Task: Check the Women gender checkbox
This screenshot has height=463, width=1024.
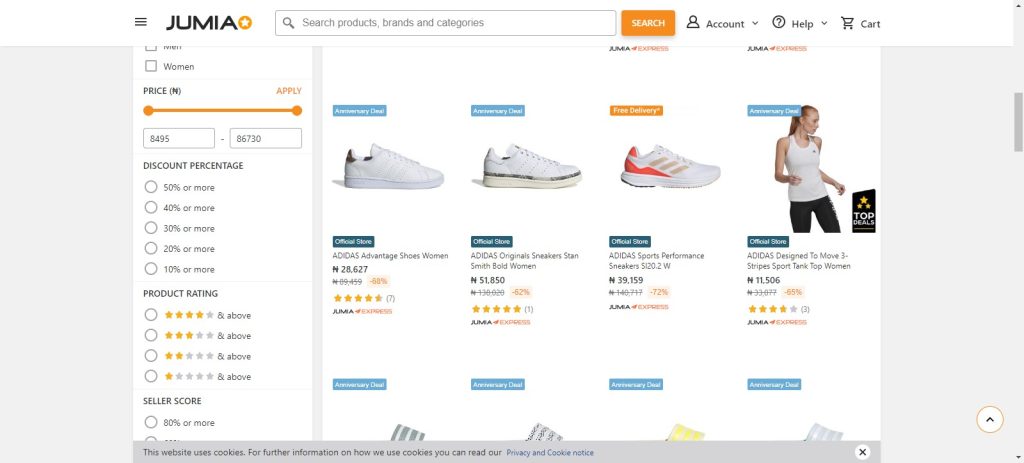Action: coord(151,67)
